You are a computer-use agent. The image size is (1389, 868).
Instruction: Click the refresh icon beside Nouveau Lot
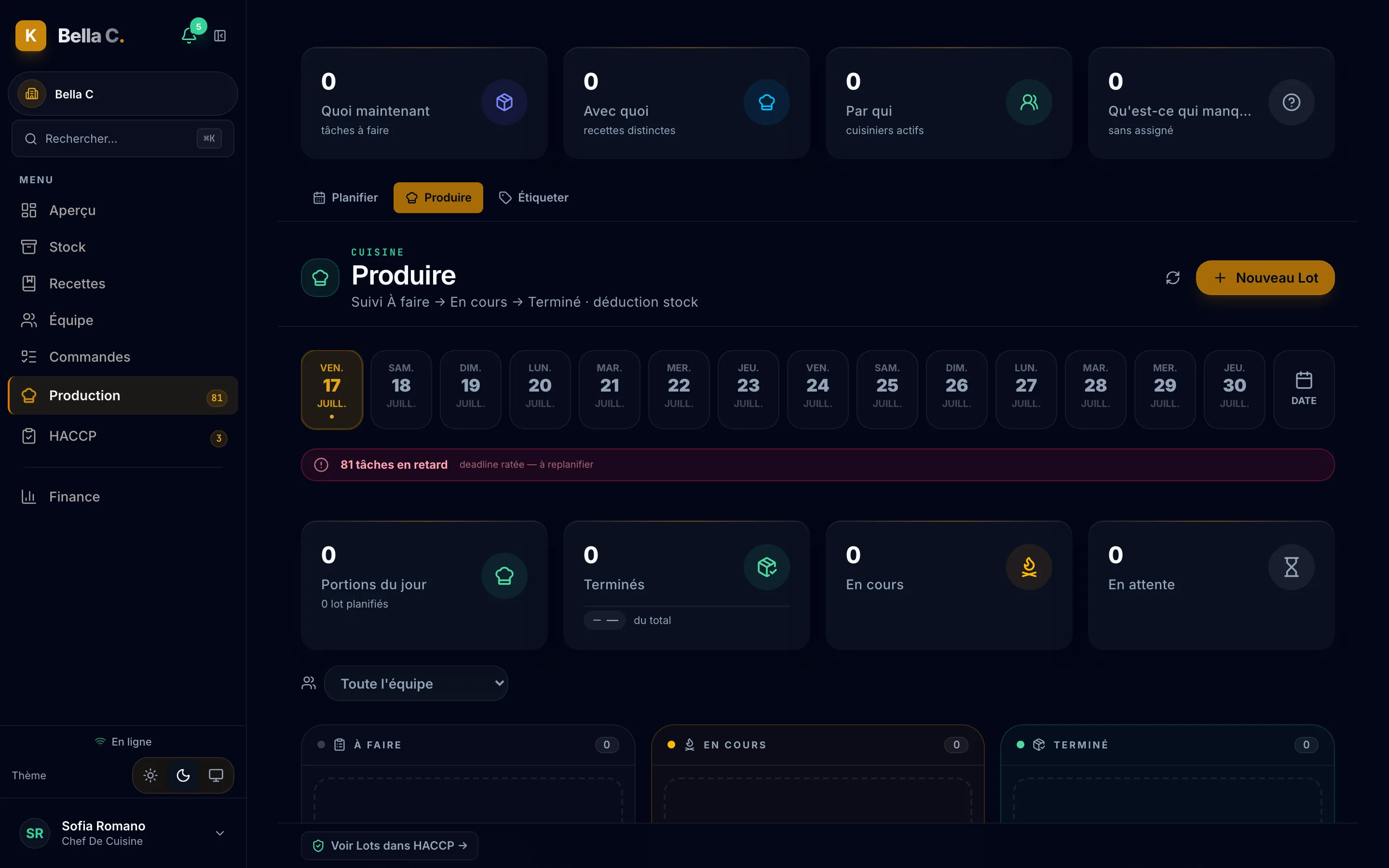tap(1172, 278)
